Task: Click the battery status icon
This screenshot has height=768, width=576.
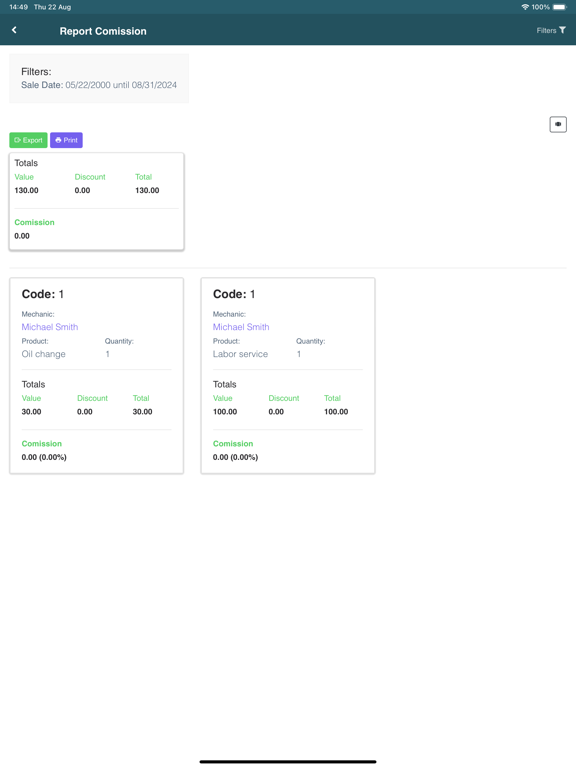Action: coord(560,7)
